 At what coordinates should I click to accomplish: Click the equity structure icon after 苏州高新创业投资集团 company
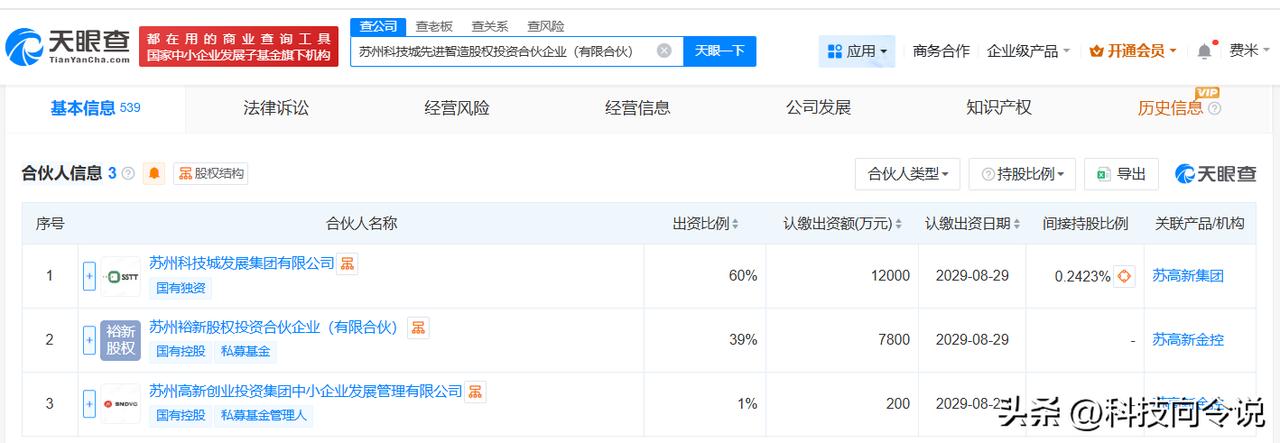click(476, 392)
